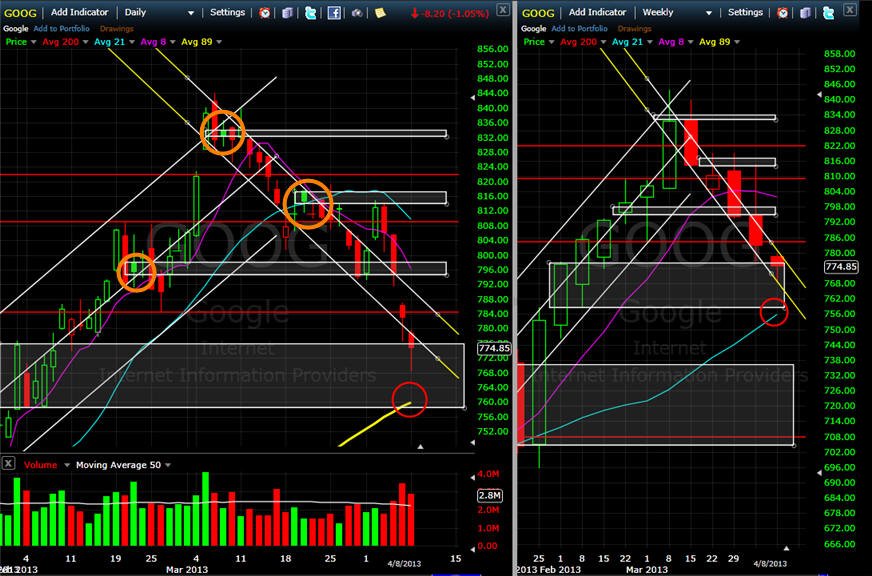Click the Drawings link on Weekly chart

click(x=634, y=28)
